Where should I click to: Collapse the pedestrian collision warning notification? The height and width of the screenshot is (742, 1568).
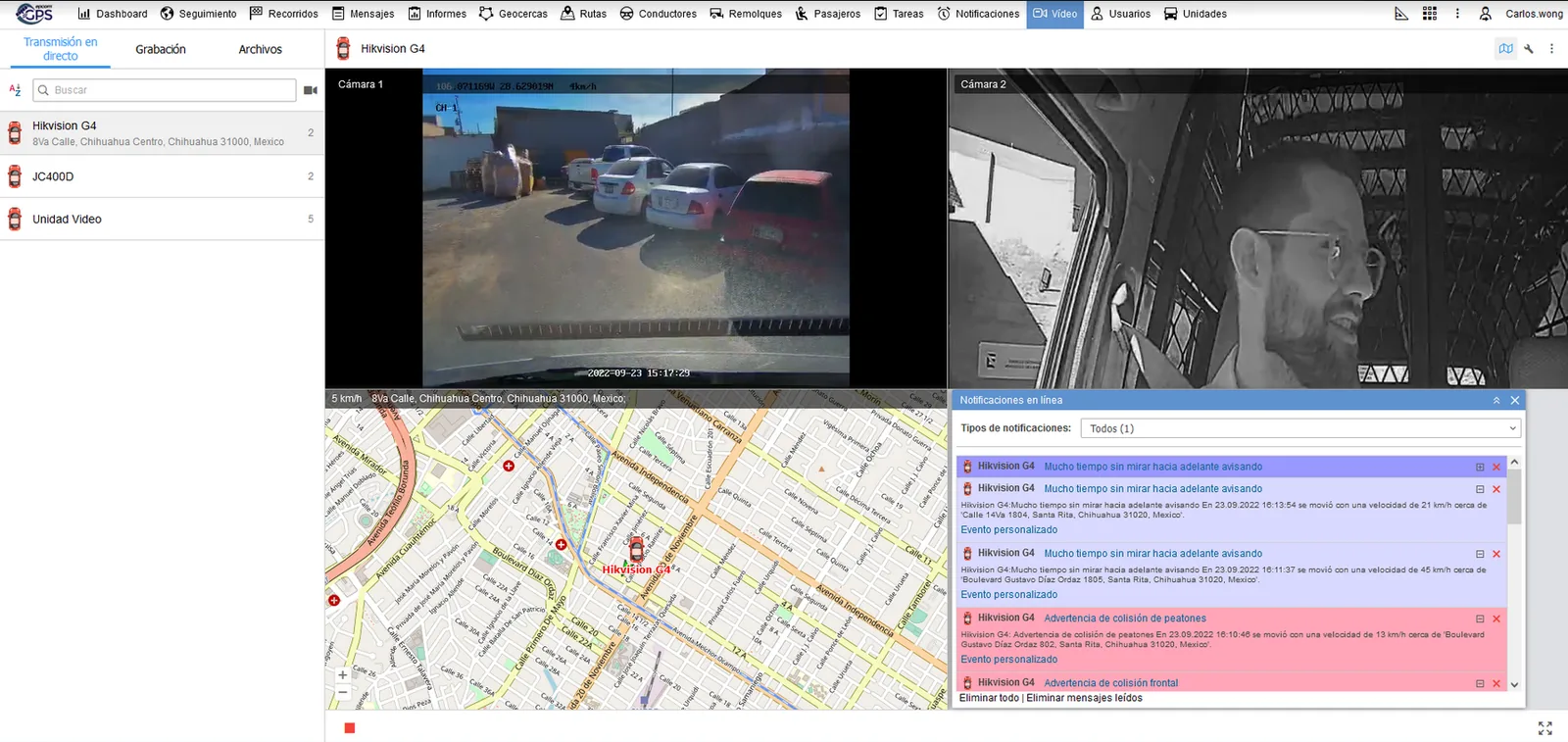click(1480, 618)
